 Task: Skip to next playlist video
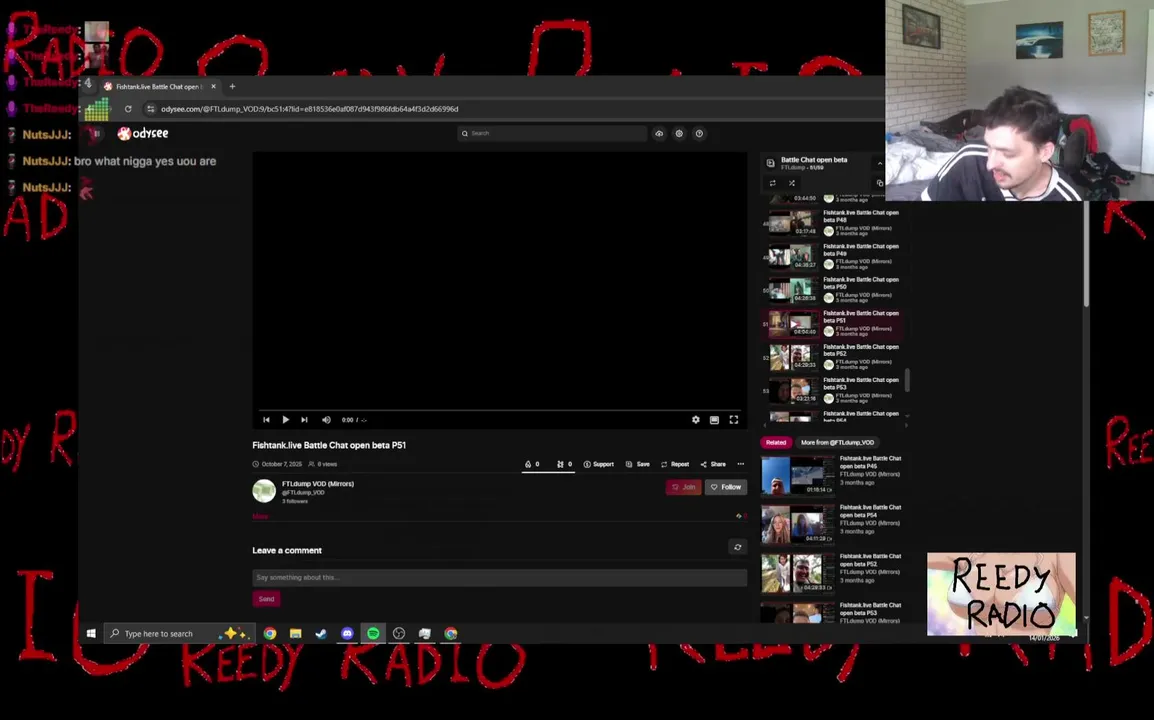(x=304, y=420)
